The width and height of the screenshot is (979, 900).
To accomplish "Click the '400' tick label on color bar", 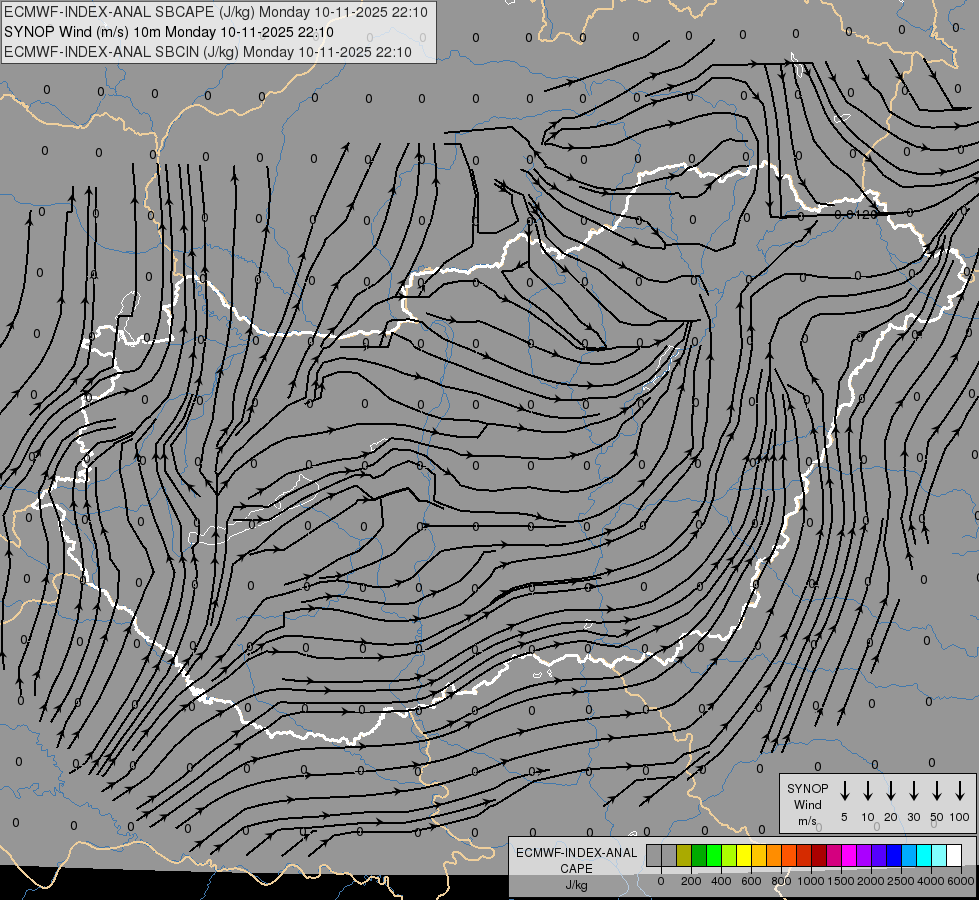I will pyautogui.click(x=721, y=881).
